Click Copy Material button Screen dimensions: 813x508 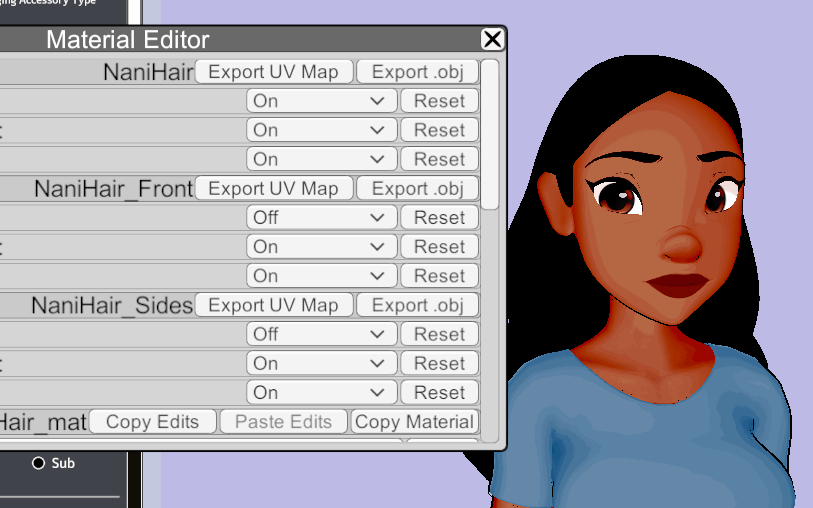[414, 421]
